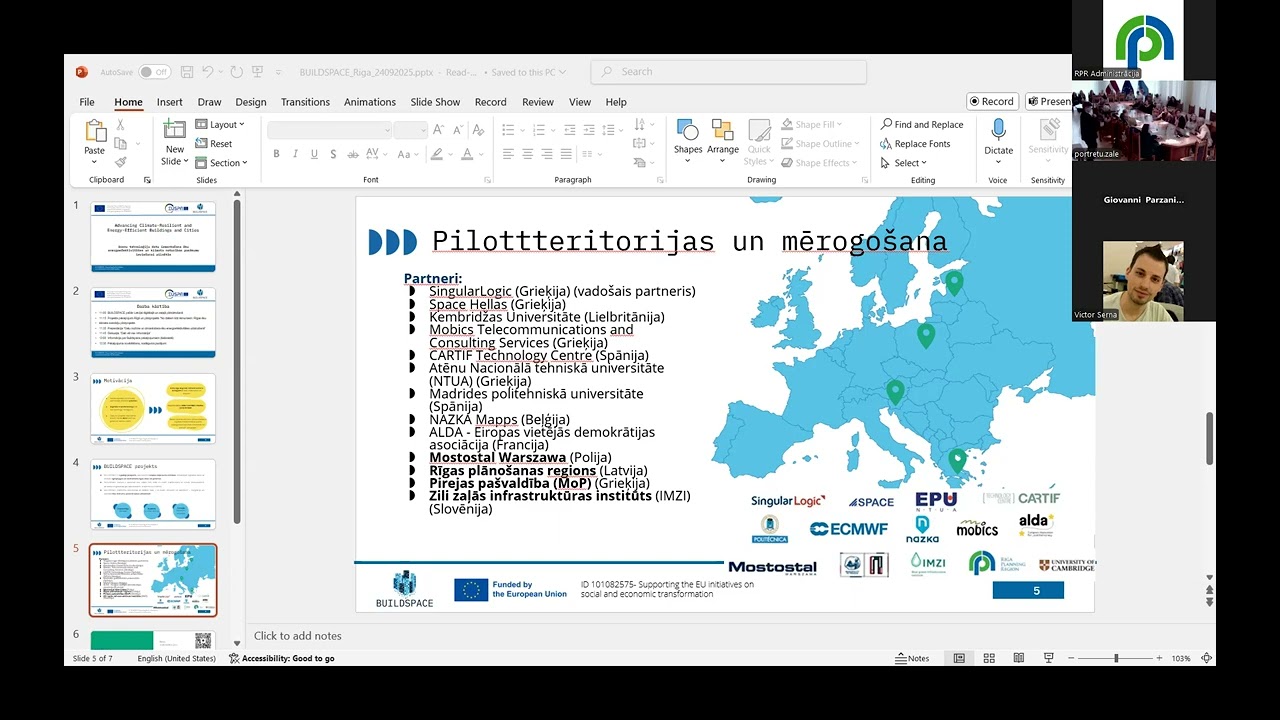The width and height of the screenshot is (1280, 720).
Task: Apply text Shadow formatting
Action: (333, 154)
